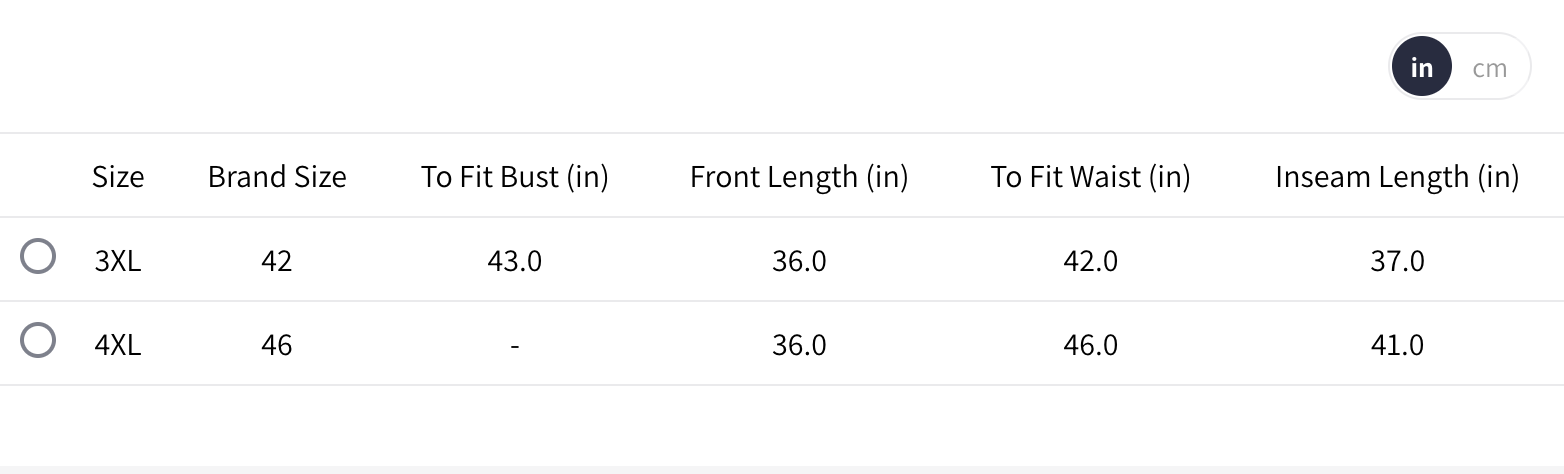Click brand size 42 cell
1564x474 pixels.
pyautogui.click(x=277, y=261)
